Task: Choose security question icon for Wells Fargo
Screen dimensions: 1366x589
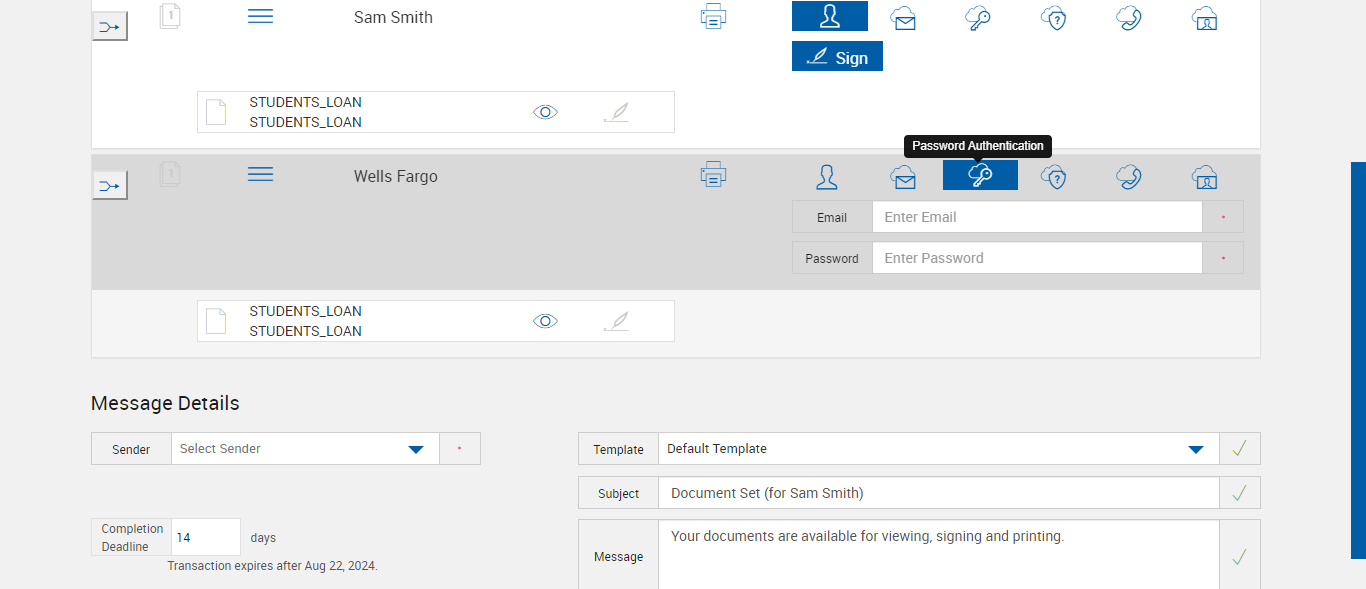Action: pyautogui.click(x=1054, y=177)
